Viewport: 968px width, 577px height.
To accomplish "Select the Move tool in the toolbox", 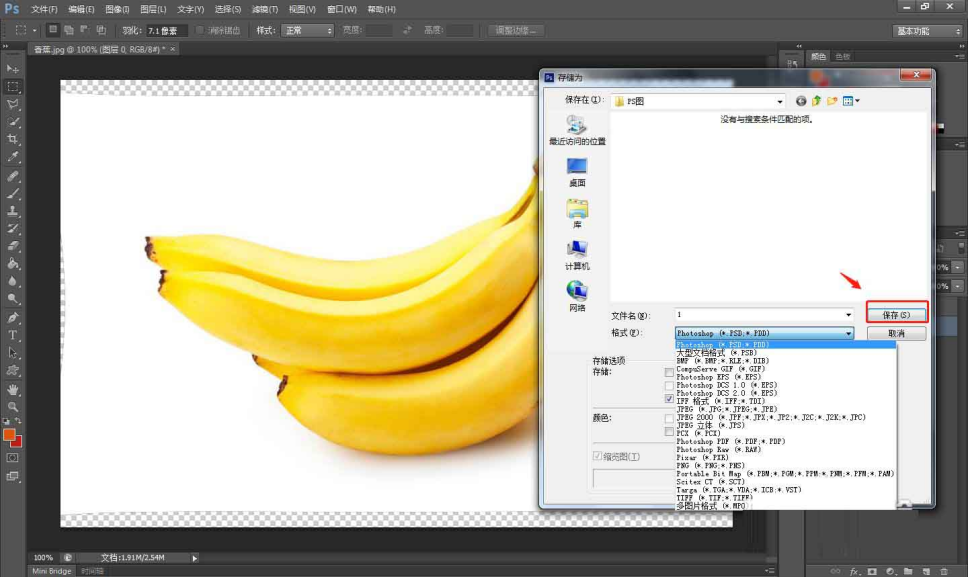I will [x=13, y=68].
